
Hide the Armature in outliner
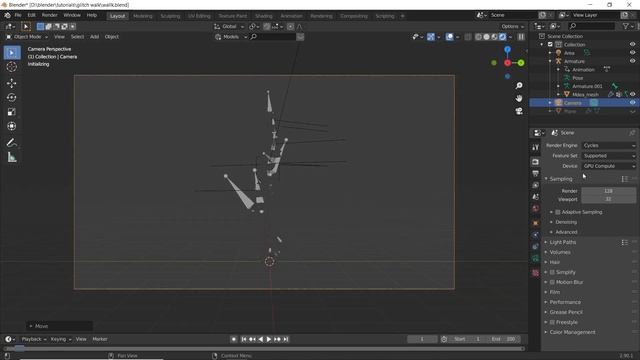pos(632,61)
